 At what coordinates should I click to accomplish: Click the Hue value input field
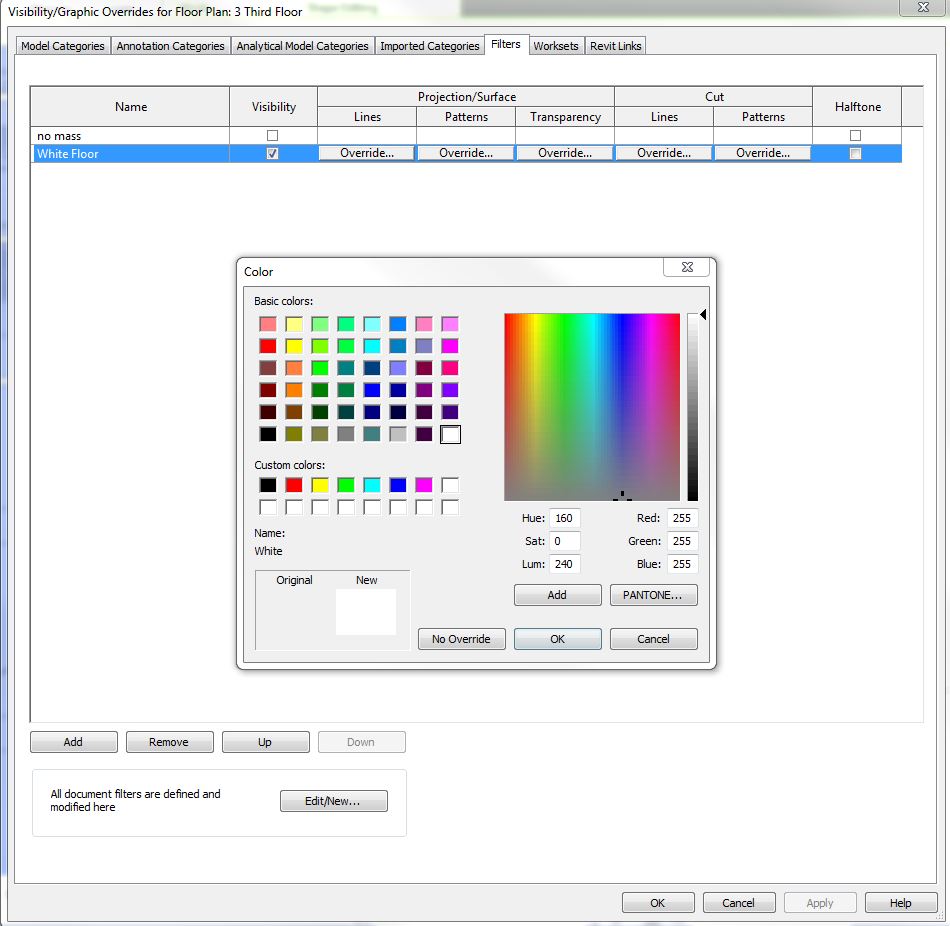click(564, 519)
